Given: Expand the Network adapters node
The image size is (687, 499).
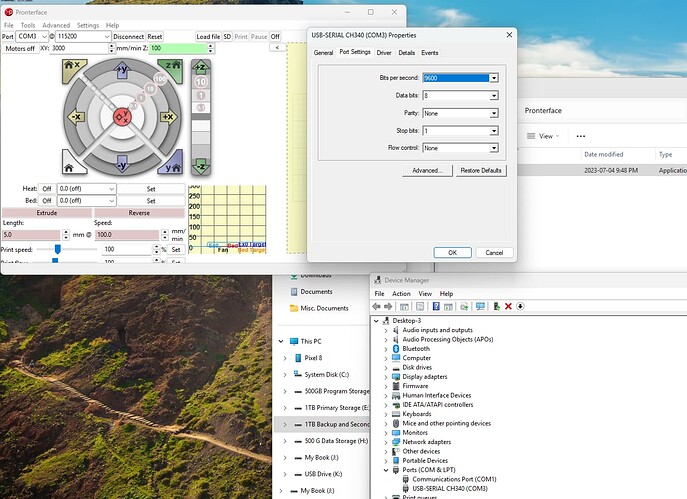Looking at the screenshot, I should [x=386, y=442].
